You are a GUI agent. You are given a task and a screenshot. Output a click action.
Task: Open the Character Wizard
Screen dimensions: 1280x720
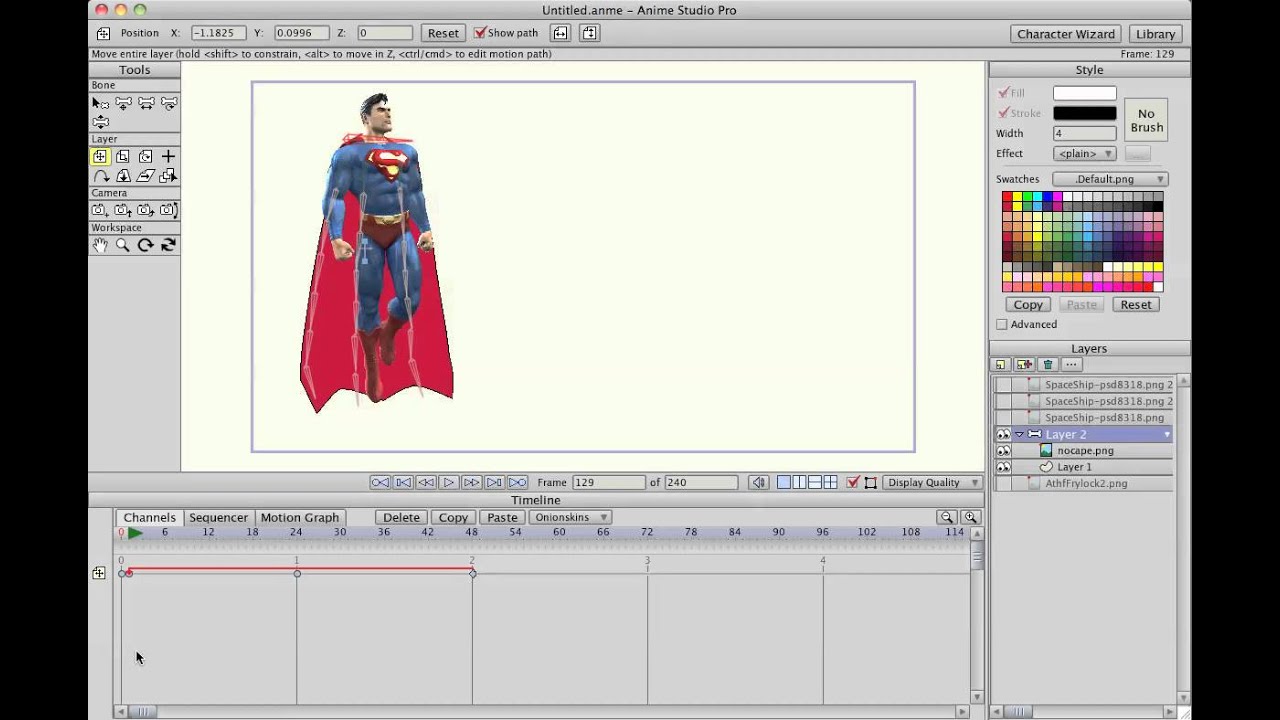click(1065, 34)
